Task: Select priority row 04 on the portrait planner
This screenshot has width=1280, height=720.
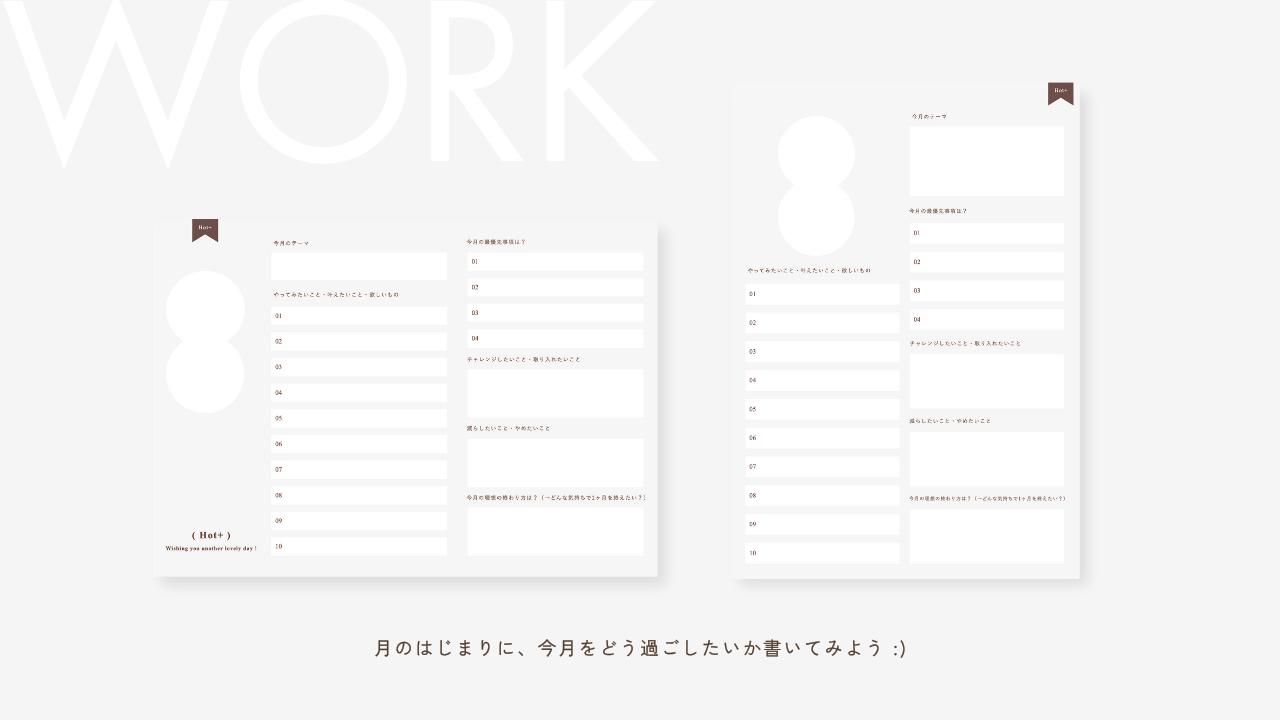Action: click(x=986, y=320)
